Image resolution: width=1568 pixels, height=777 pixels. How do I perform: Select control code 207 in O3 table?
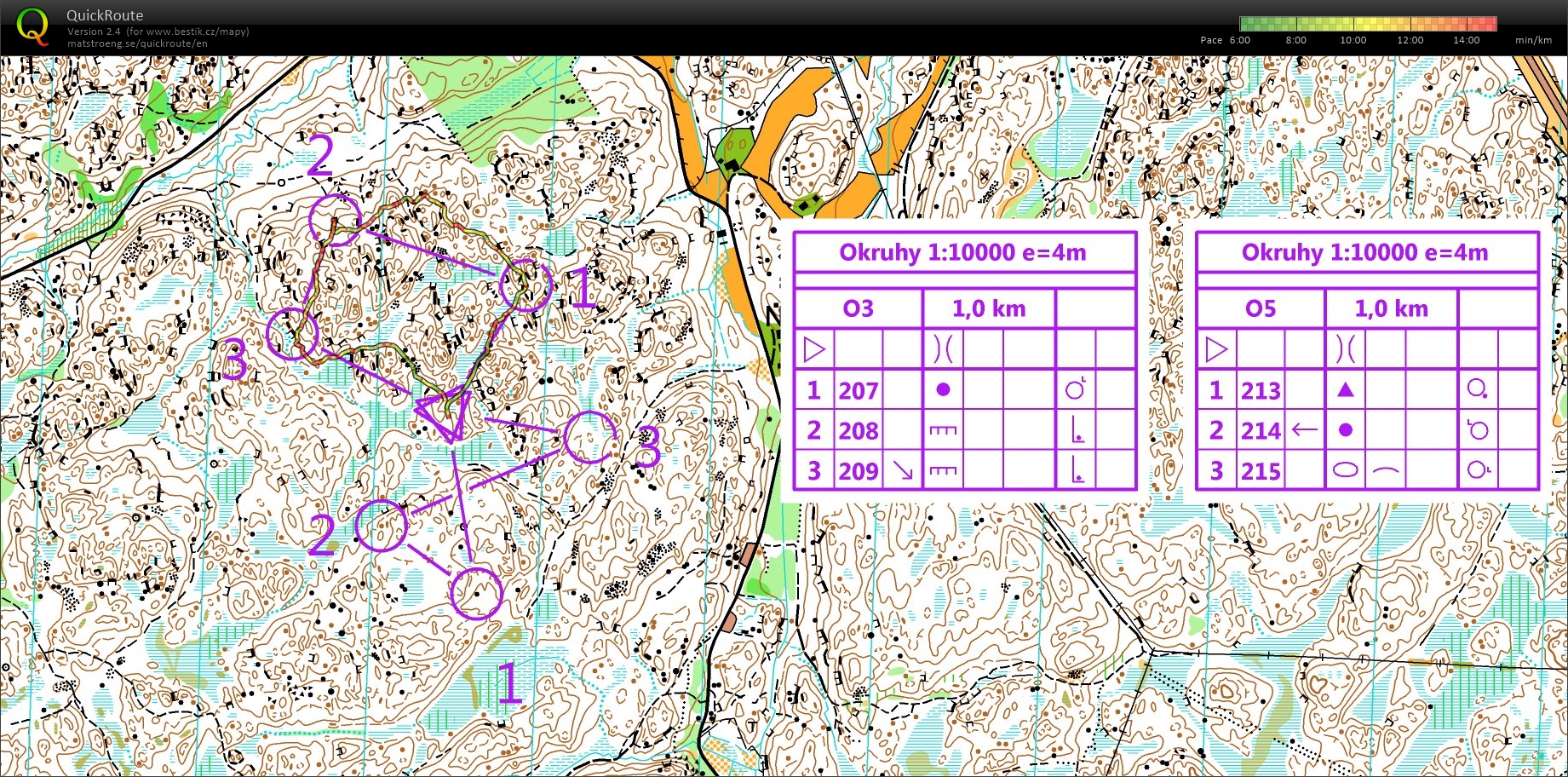pyautogui.click(x=858, y=390)
